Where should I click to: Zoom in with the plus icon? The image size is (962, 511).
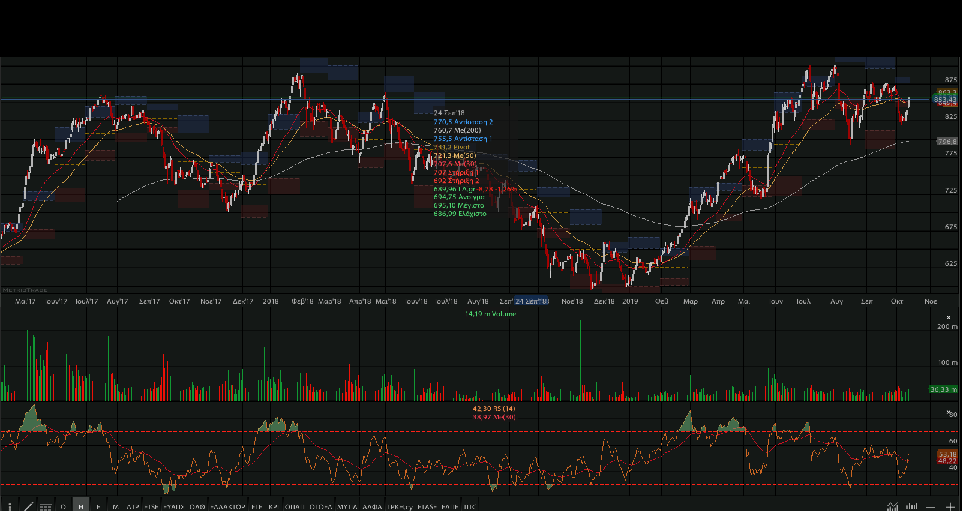[x=949, y=507]
